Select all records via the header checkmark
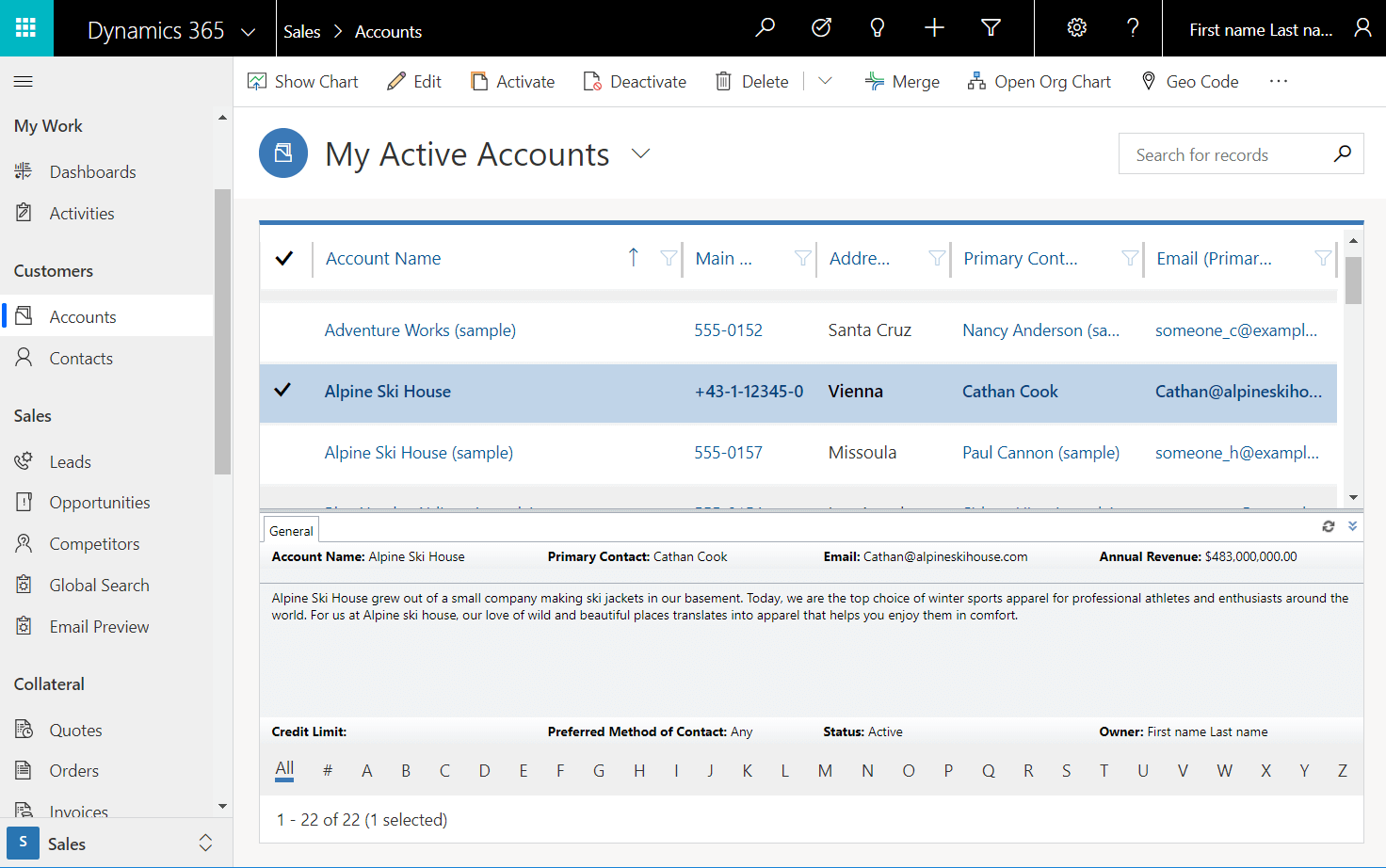1386x868 pixels. [285, 258]
